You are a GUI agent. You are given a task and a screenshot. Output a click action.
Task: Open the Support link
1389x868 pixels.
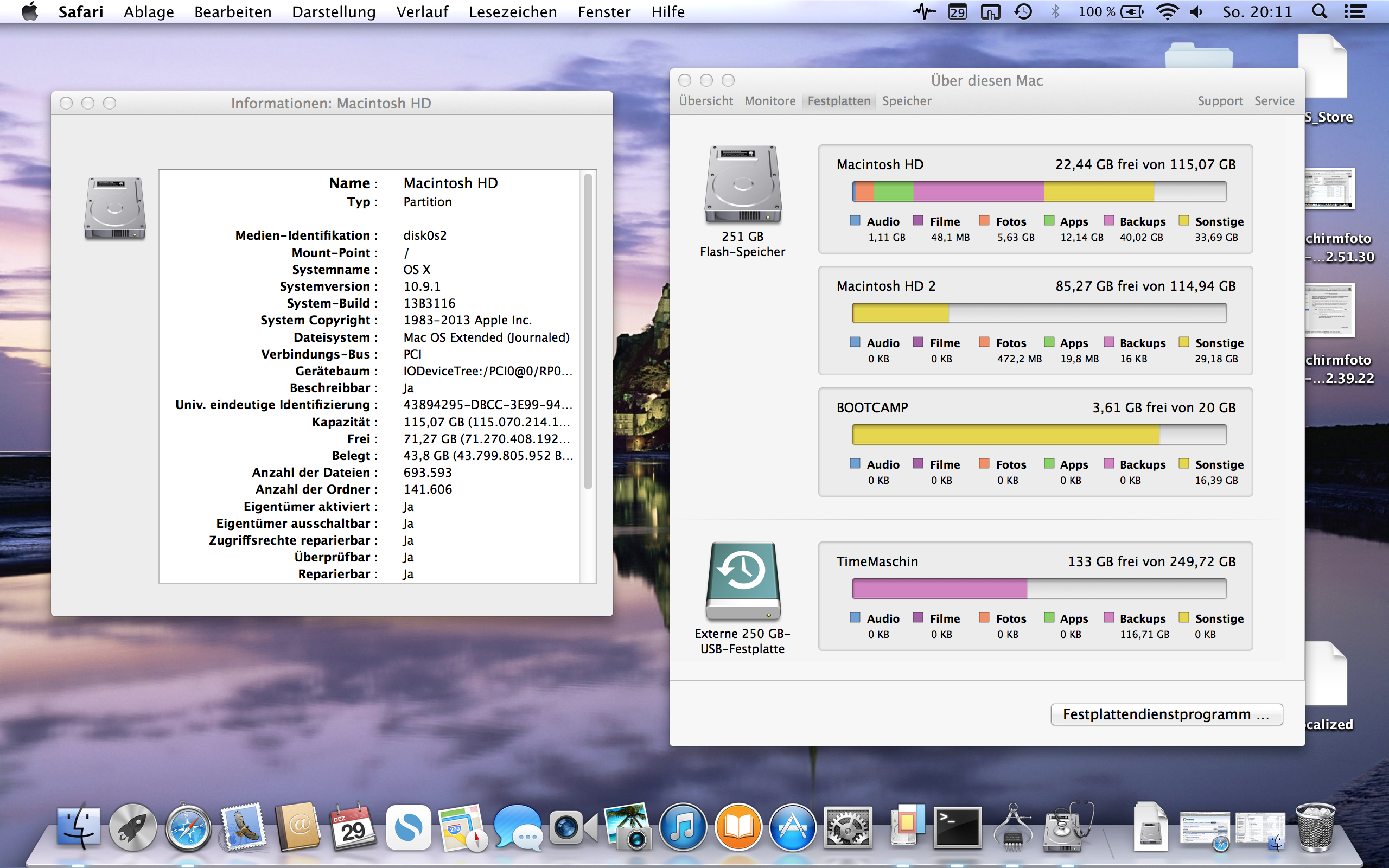tap(1220, 101)
